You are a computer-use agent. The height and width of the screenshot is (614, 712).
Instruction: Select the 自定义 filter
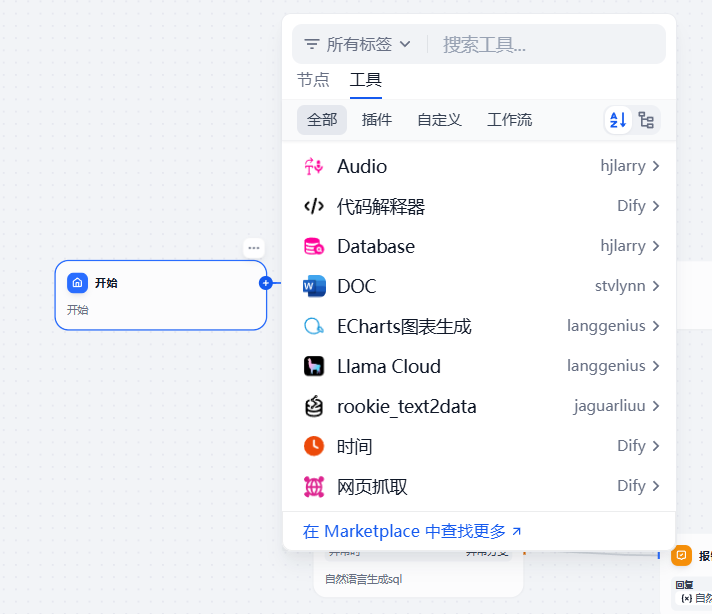pyautogui.click(x=439, y=120)
